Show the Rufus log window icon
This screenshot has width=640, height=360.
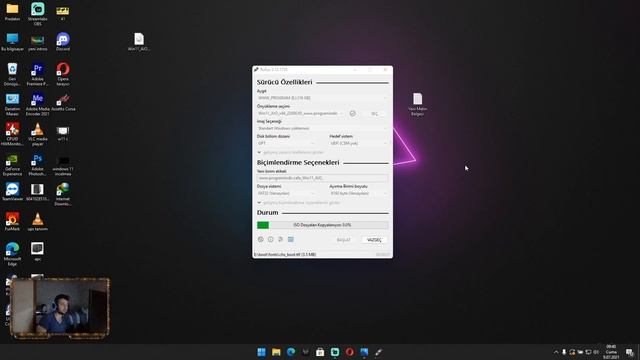(x=291, y=240)
